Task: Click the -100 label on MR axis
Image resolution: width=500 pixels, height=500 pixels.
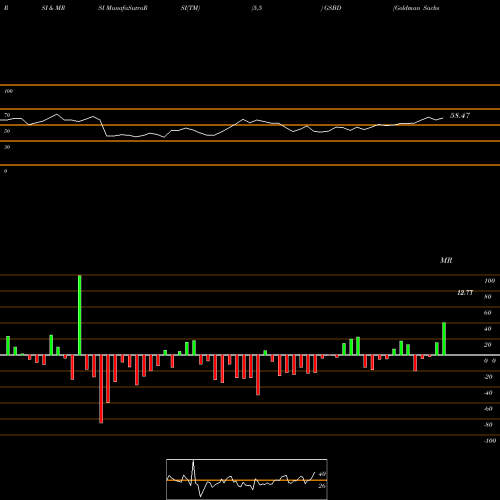Action: click(x=490, y=441)
